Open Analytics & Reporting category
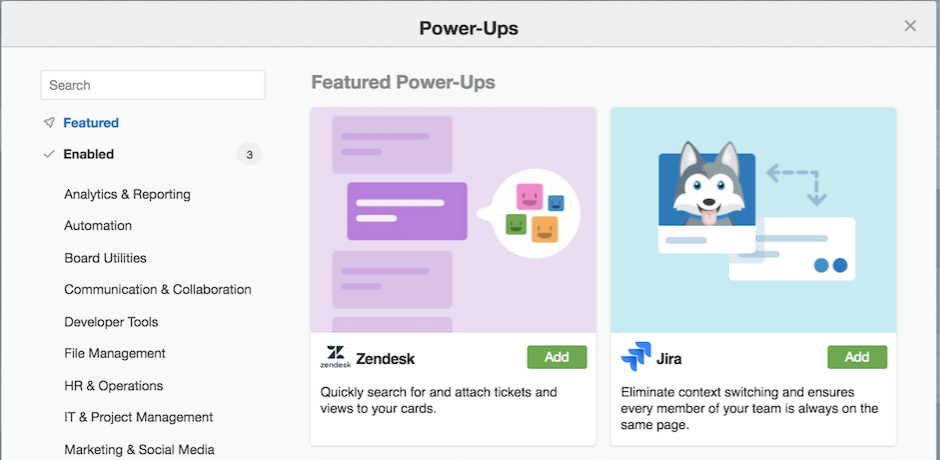This screenshot has height=460, width=940. click(x=127, y=194)
